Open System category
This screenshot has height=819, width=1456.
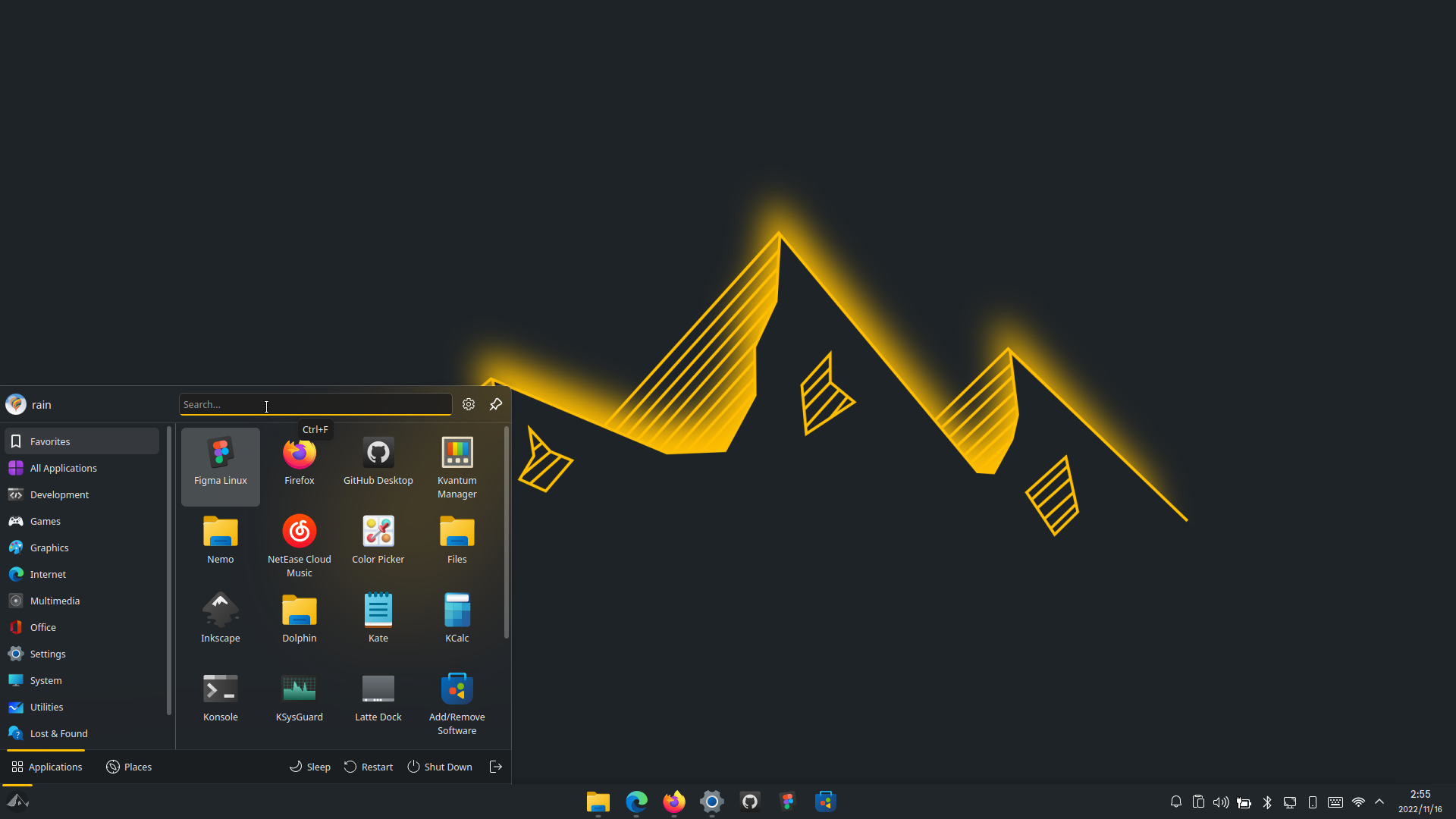point(82,680)
